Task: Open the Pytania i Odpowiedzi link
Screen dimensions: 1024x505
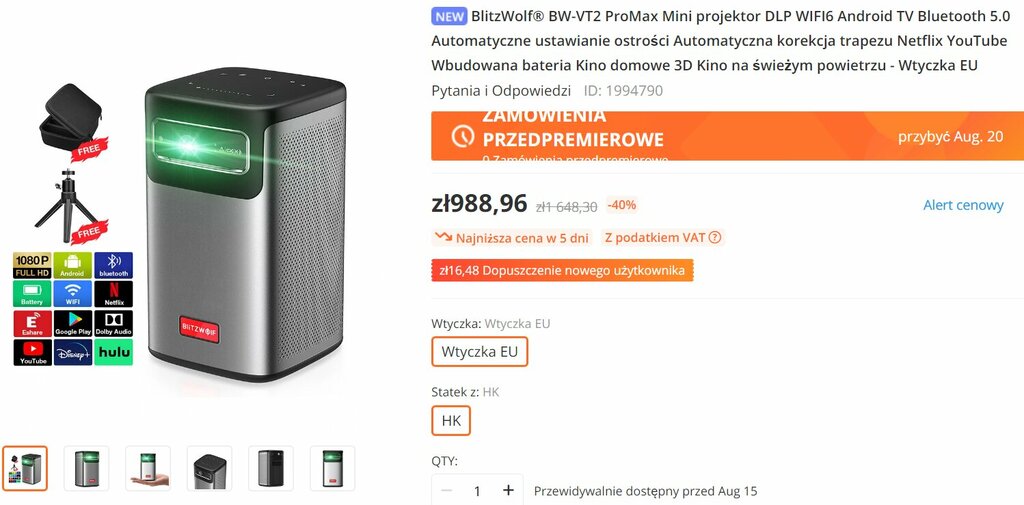Action: click(x=501, y=91)
